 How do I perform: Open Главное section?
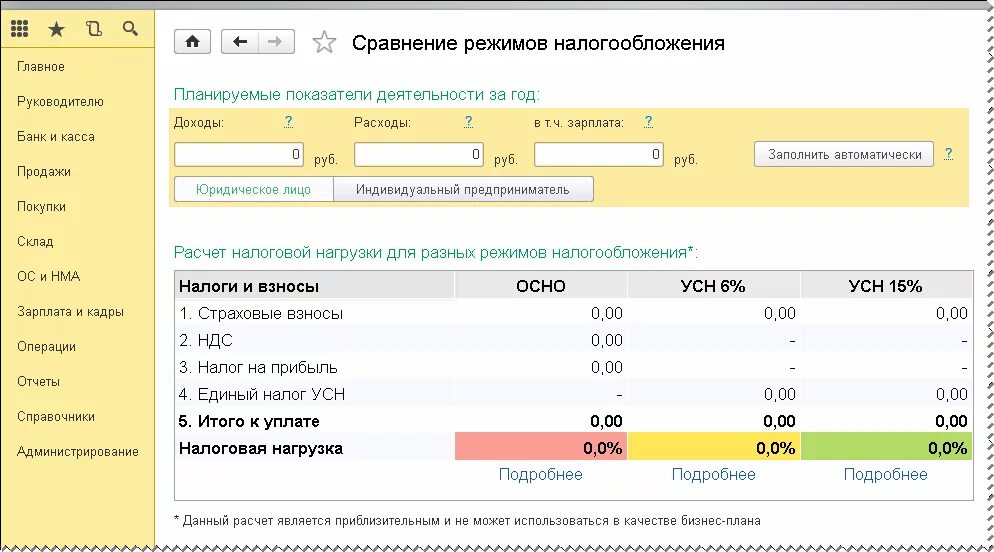[41, 67]
